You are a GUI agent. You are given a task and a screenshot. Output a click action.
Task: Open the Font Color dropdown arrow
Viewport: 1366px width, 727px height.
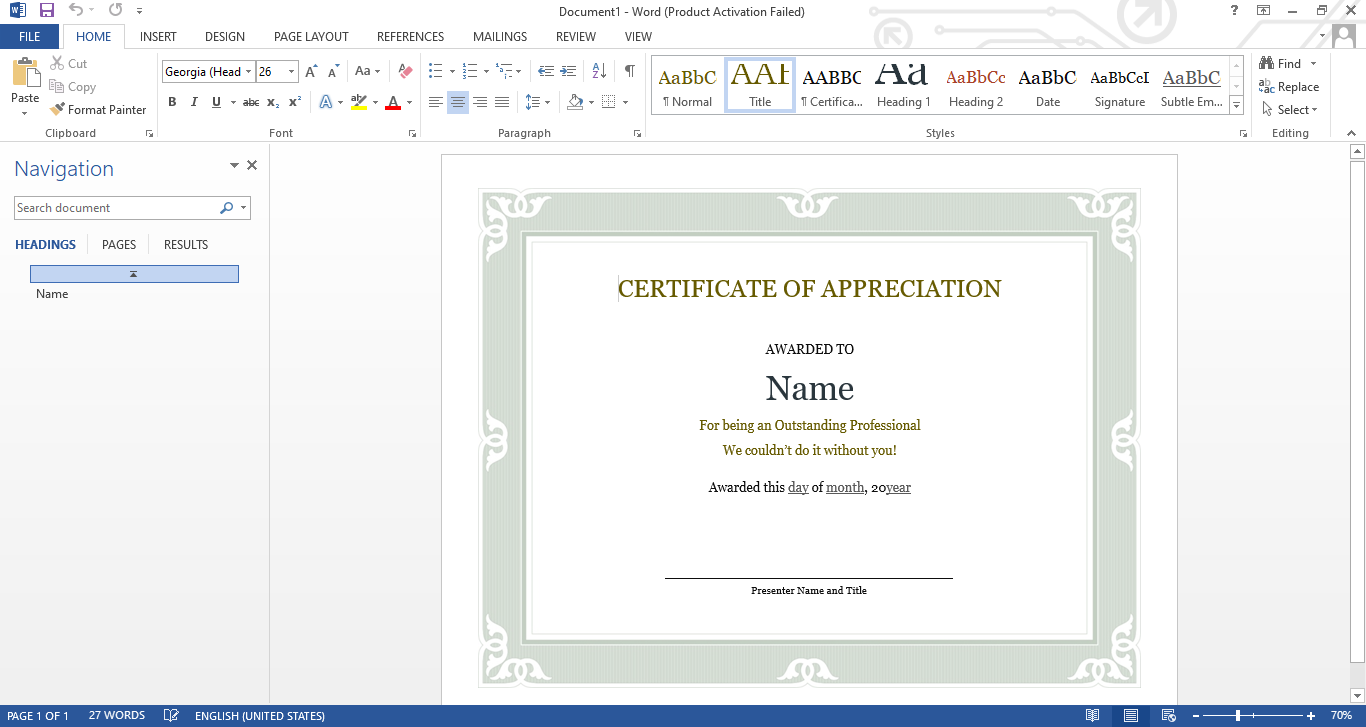(408, 101)
